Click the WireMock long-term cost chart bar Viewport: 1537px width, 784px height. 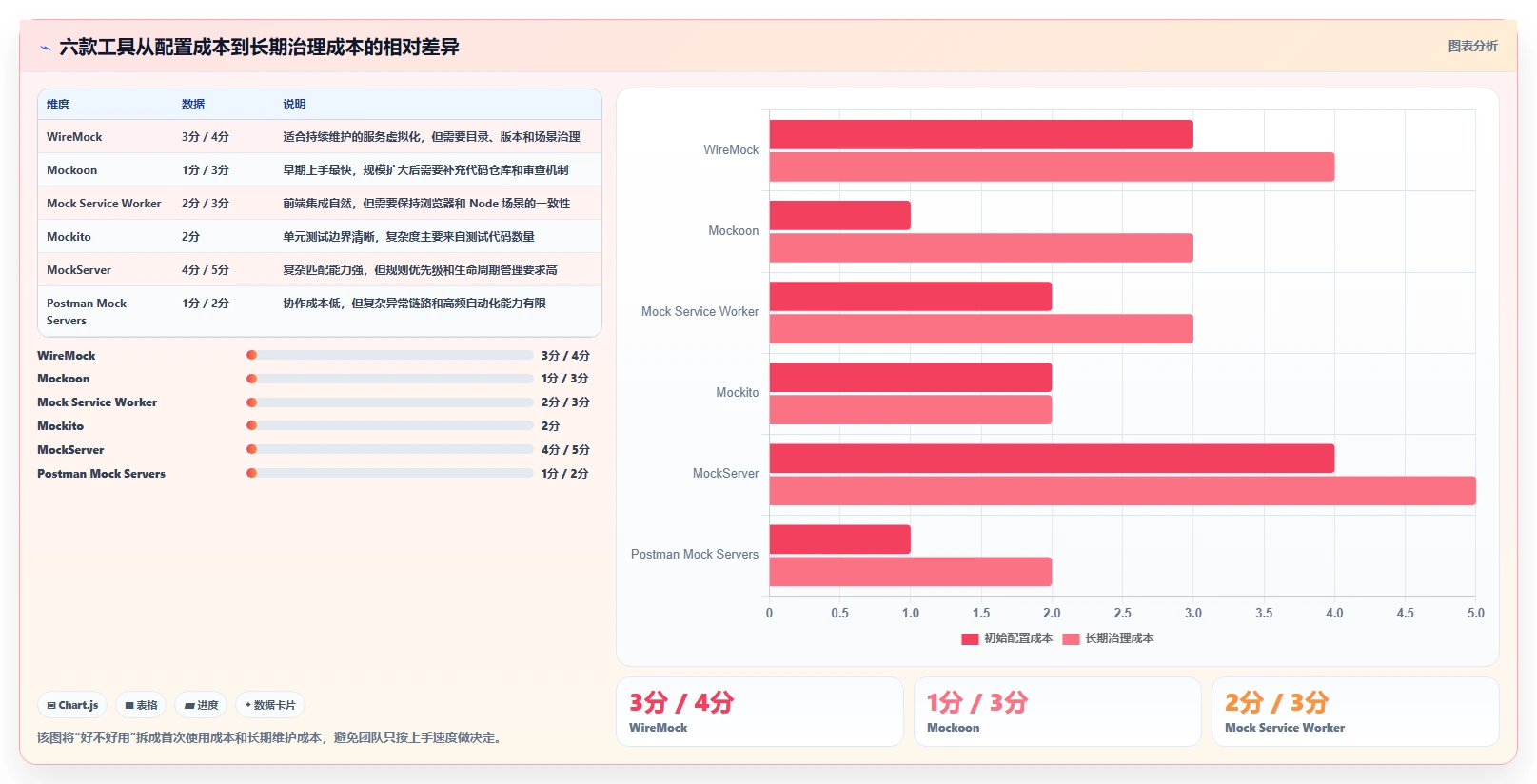point(1052,167)
